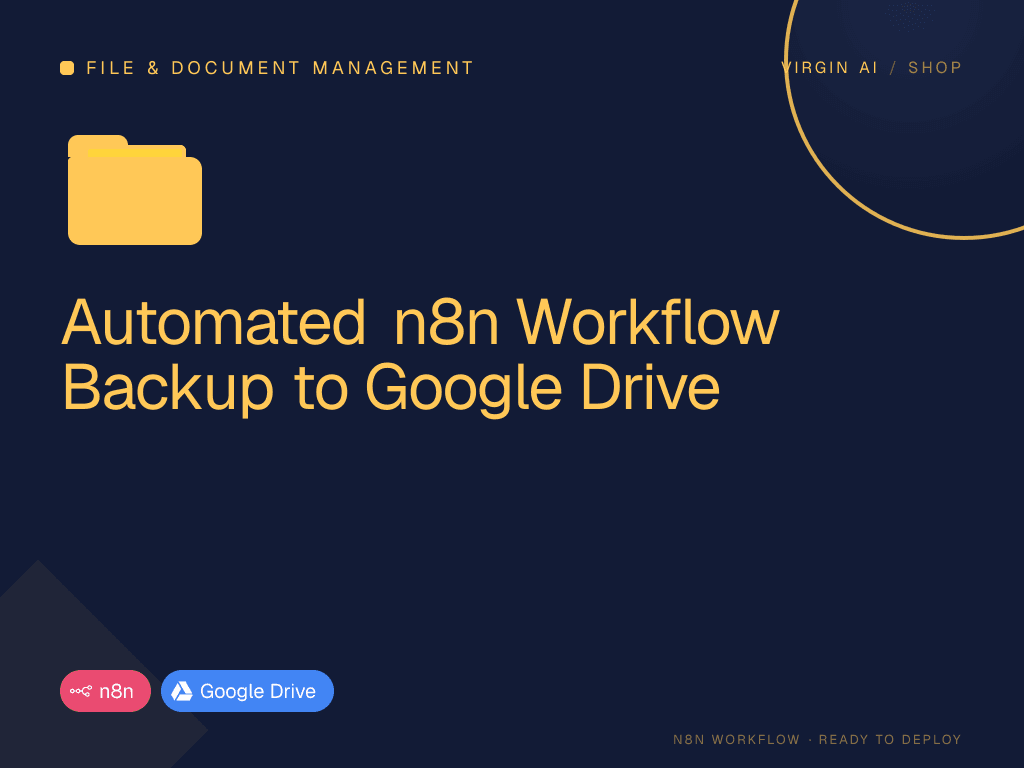Viewport: 1024px width, 768px height.
Task: Click the 'SHOP' text in header
Action: [x=935, y=68]
